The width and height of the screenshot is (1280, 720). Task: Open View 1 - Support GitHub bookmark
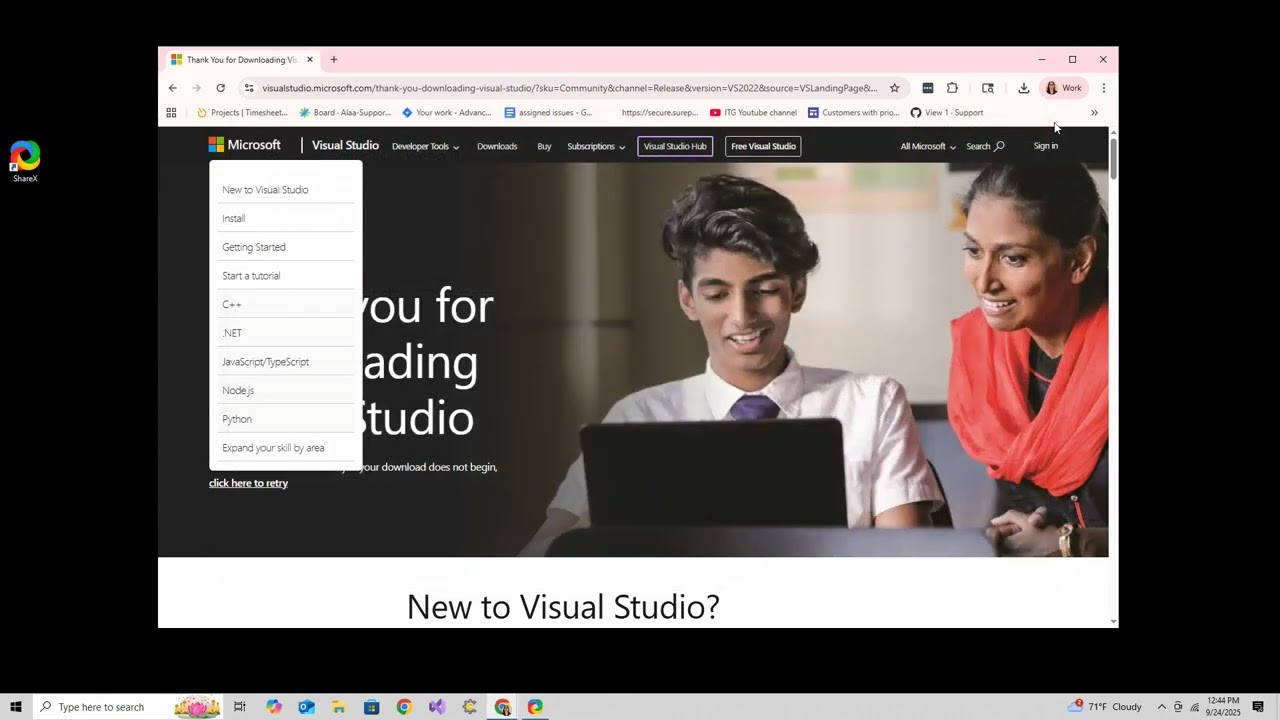(946, 113)
